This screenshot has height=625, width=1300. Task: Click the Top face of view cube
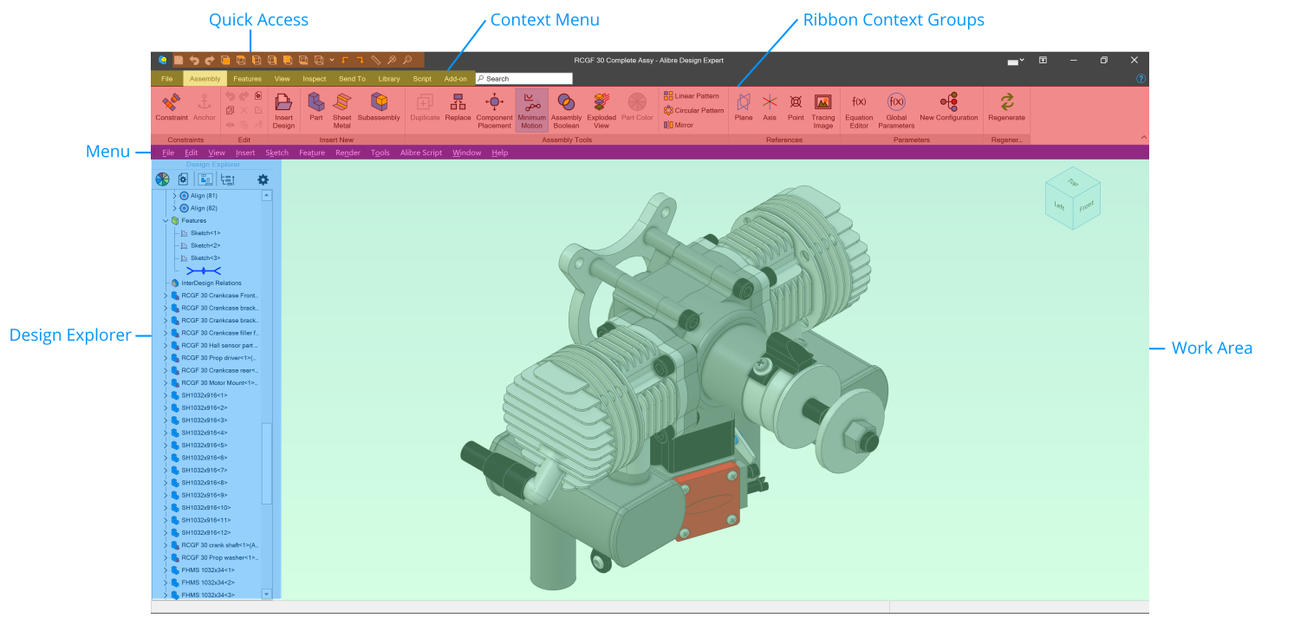tap(1072, 183)
